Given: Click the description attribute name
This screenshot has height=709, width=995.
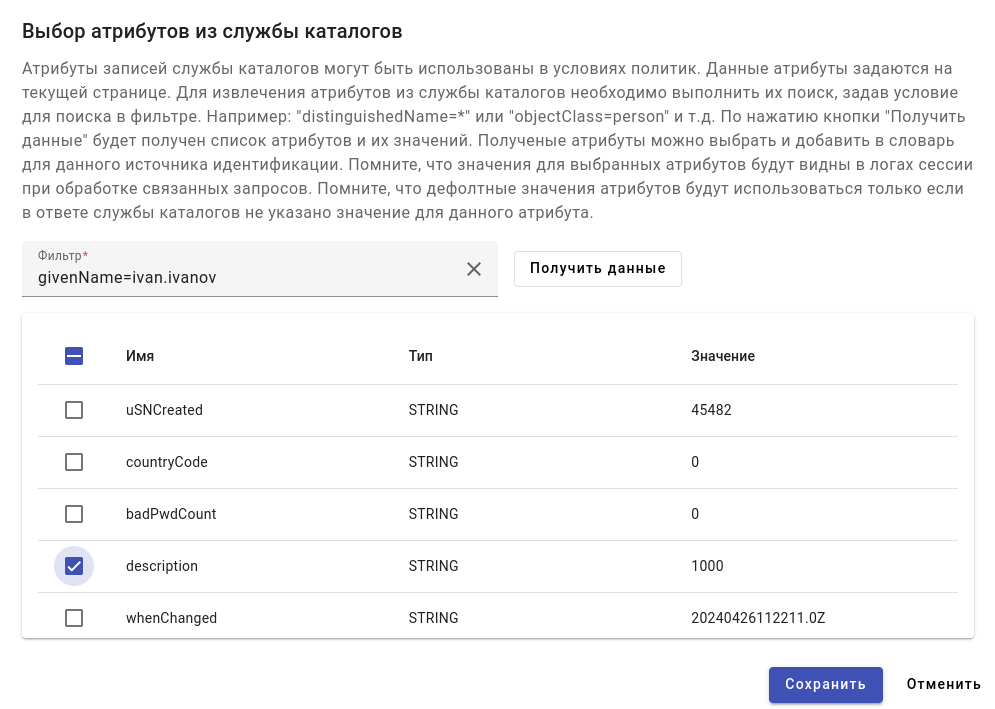Looking at the screenshot, I should (162, 566).
